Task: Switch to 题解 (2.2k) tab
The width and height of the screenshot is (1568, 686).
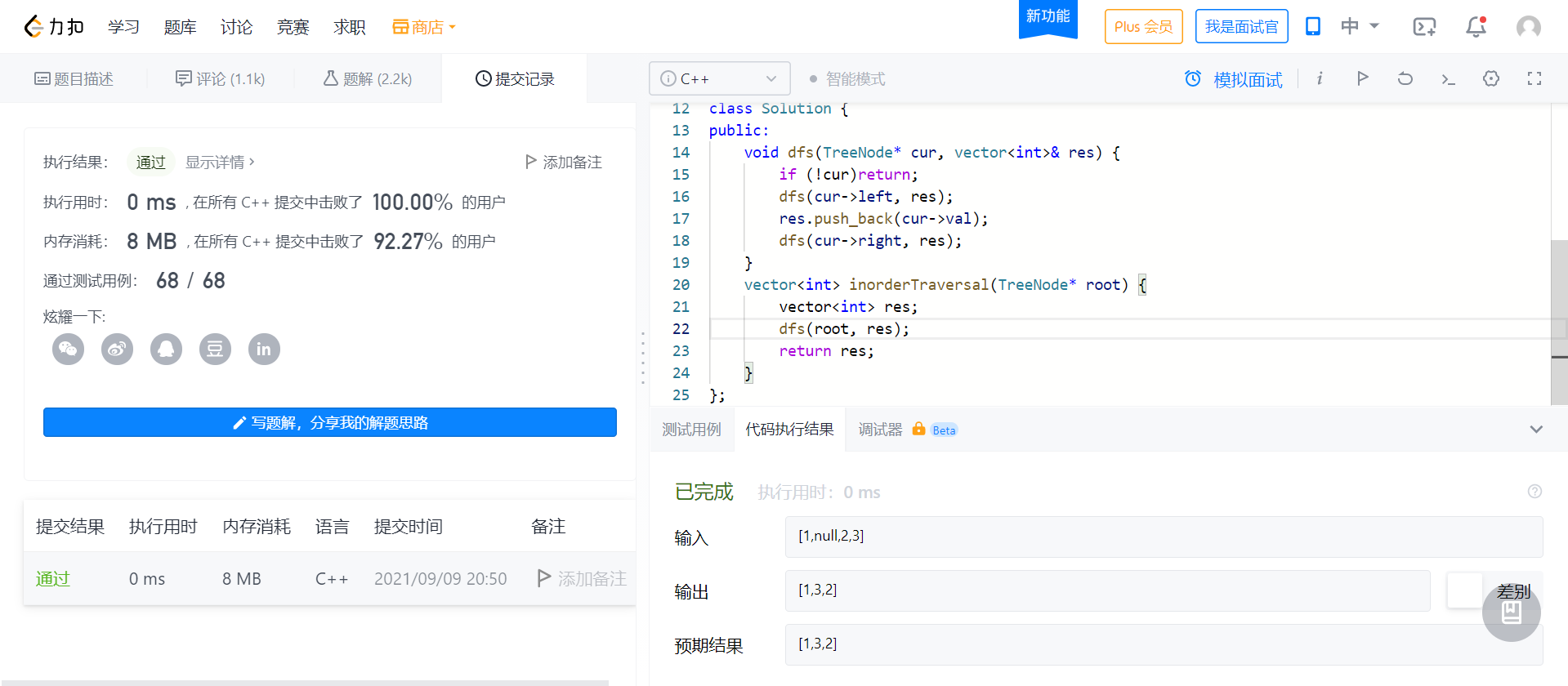Action: pyautogui.click(x=368, y=78)
